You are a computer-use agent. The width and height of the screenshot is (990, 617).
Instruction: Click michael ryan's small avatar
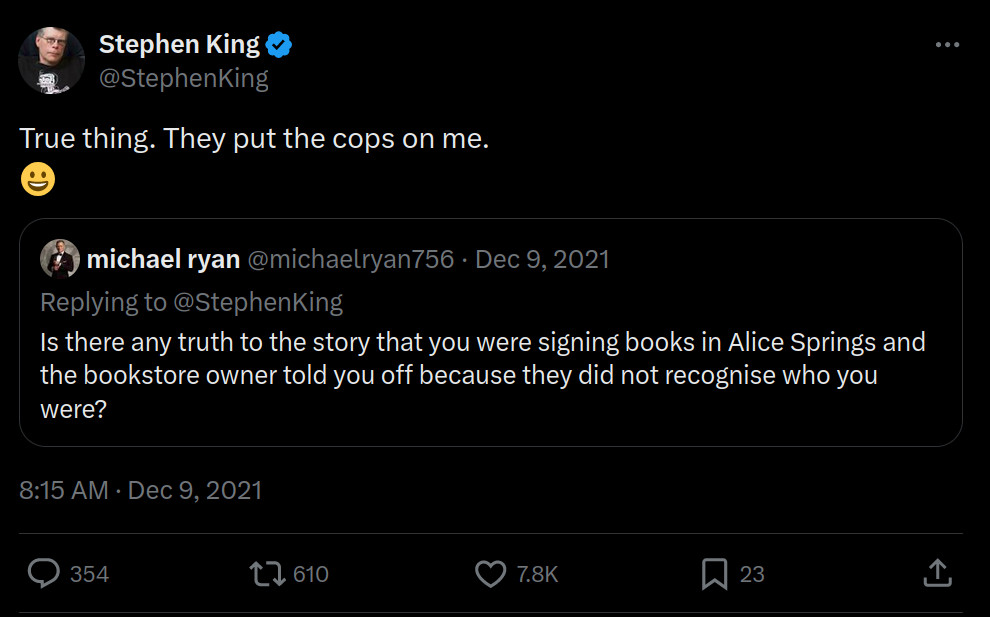pyautogui.click(x=59, y=260)
